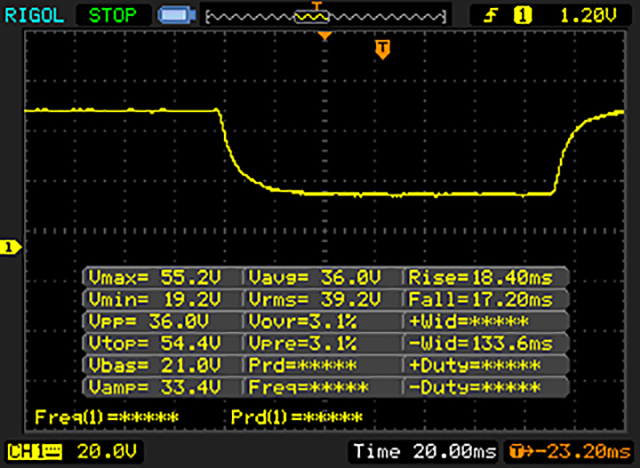Click the rising edge trigger icon

click(x=491, y=16)
